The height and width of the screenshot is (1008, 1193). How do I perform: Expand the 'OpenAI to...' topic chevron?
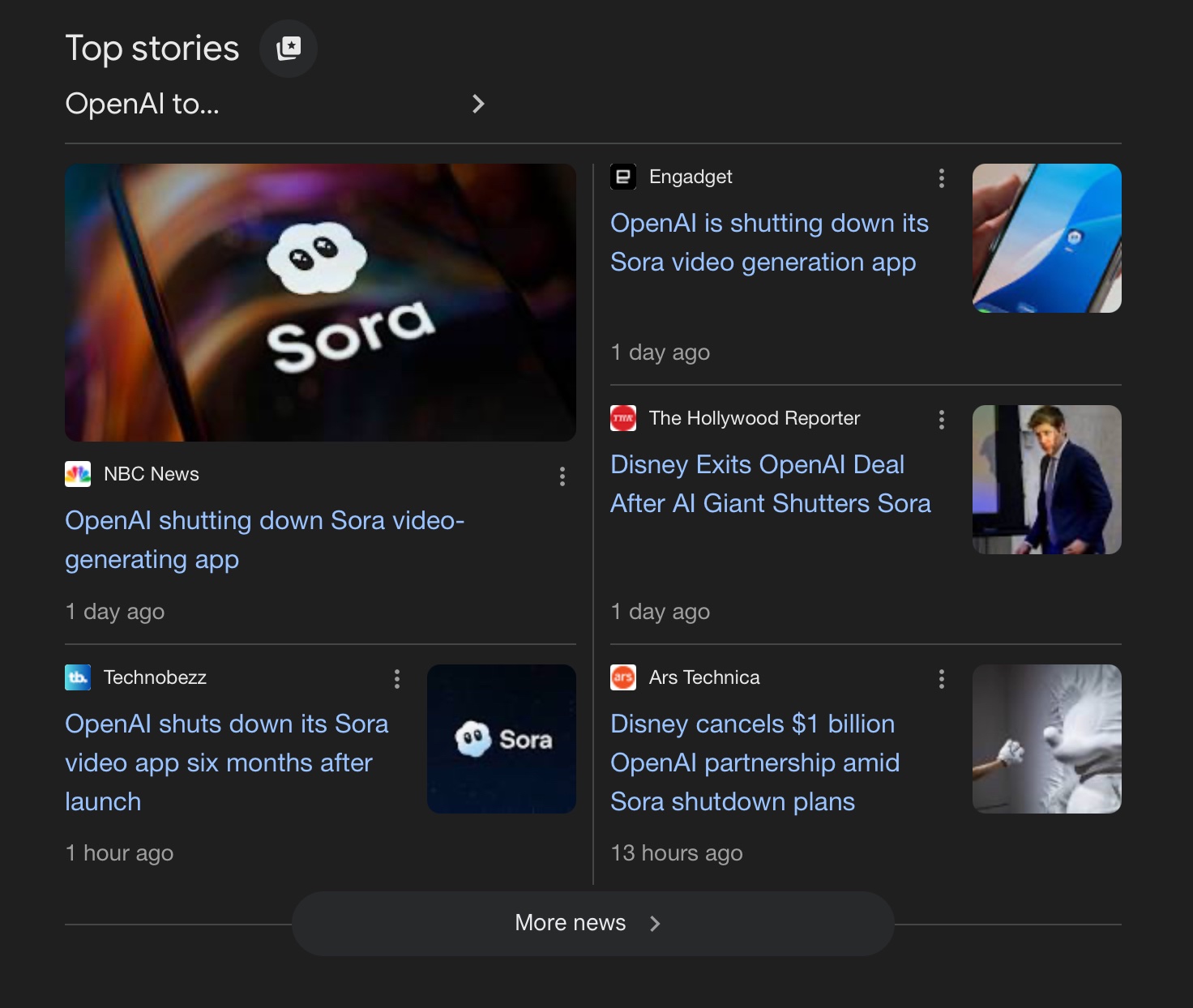pyautogui.click(x=478, y=104)
